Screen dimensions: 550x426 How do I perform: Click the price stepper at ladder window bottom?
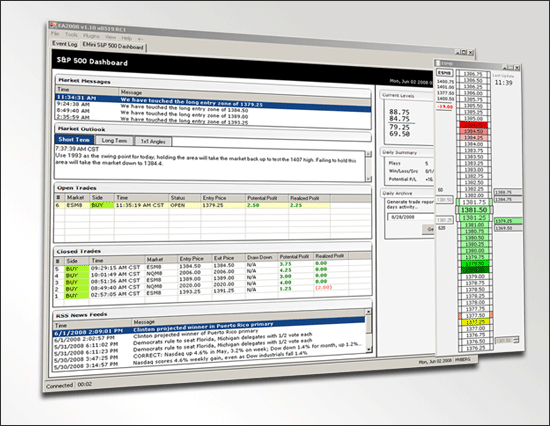pyautogui.click(x=507, y=340)
